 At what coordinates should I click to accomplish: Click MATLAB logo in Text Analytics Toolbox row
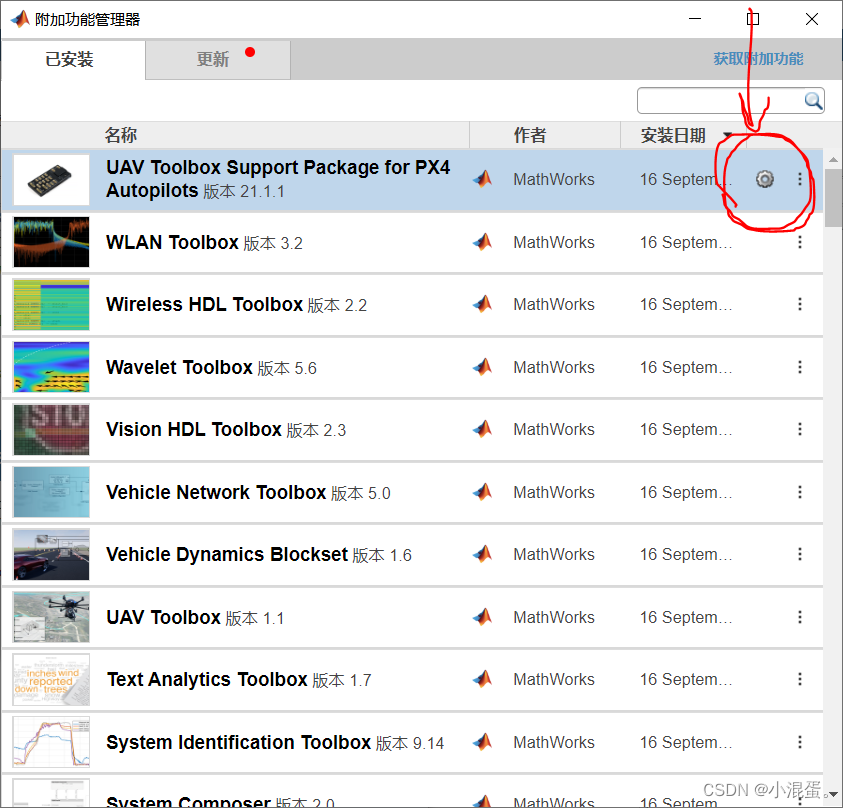click(483, 679)
